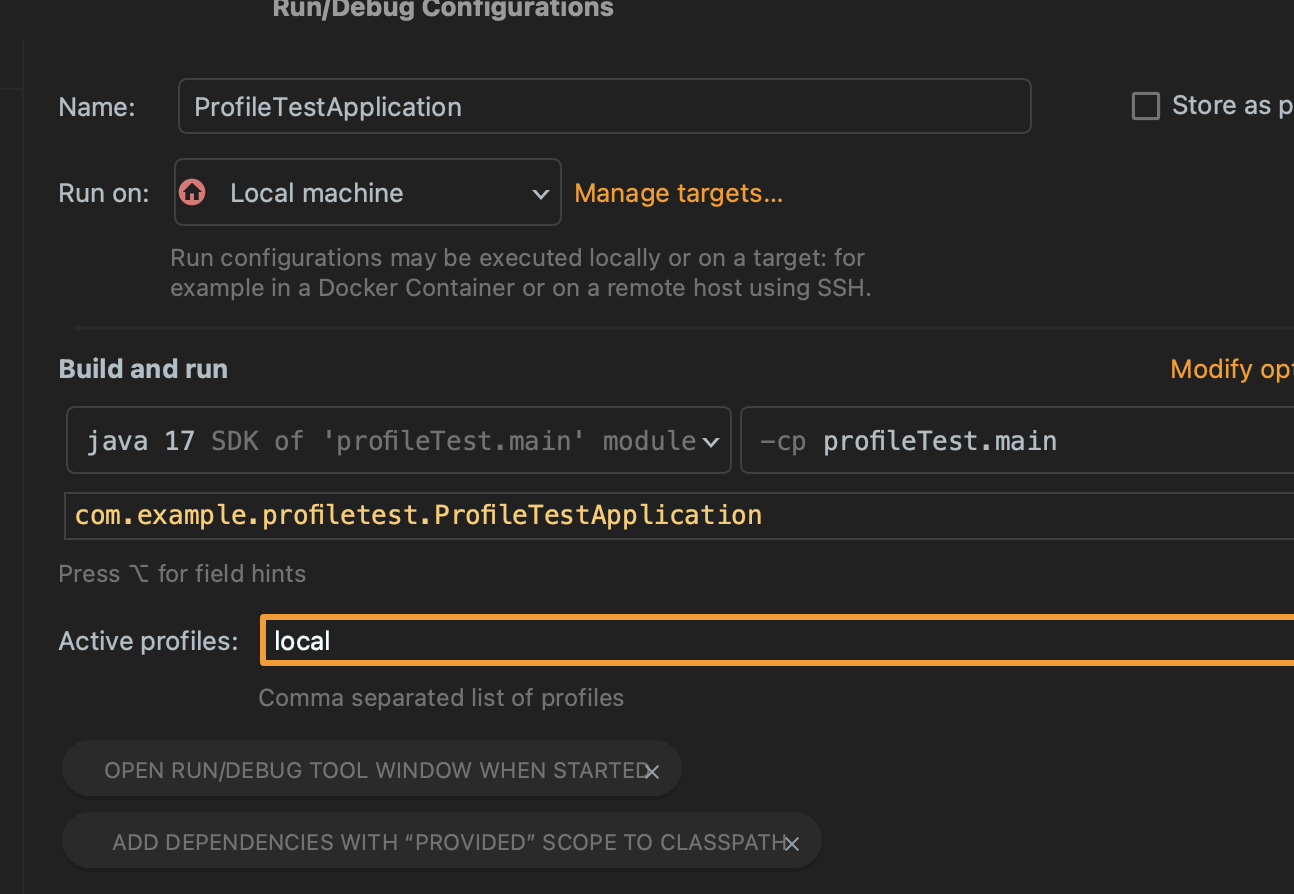Open the java 17 SDK dropdown chevron
The height and width of the screenshot is (894, 1294).
coord(711,441)
